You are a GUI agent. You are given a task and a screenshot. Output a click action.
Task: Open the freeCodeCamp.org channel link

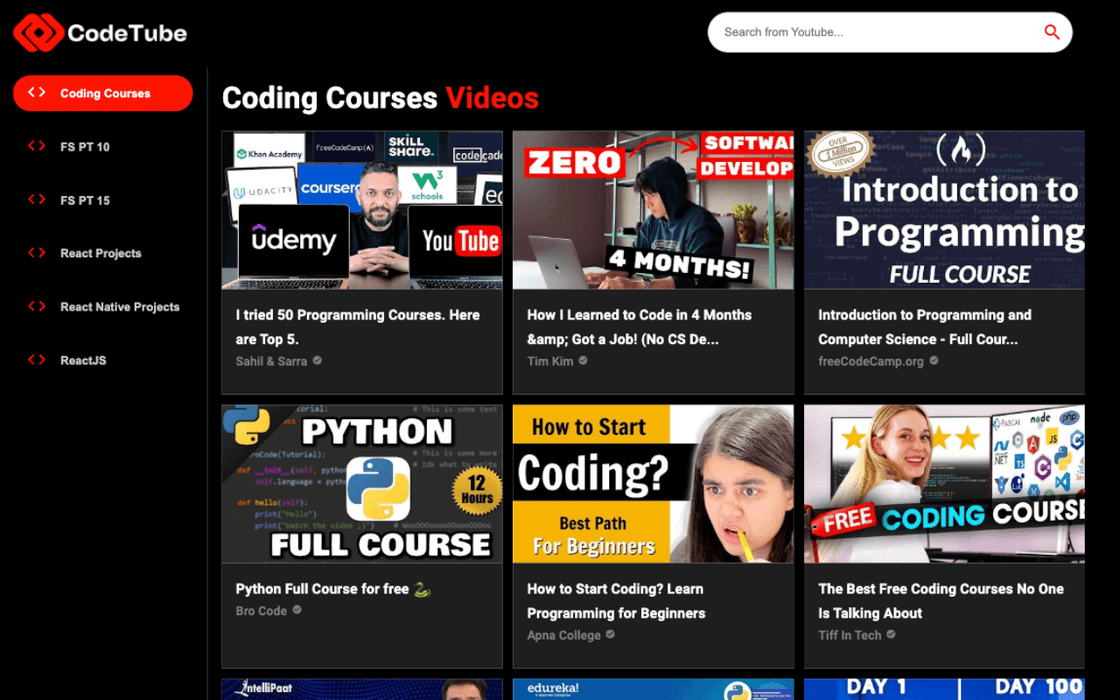[871, 361]
